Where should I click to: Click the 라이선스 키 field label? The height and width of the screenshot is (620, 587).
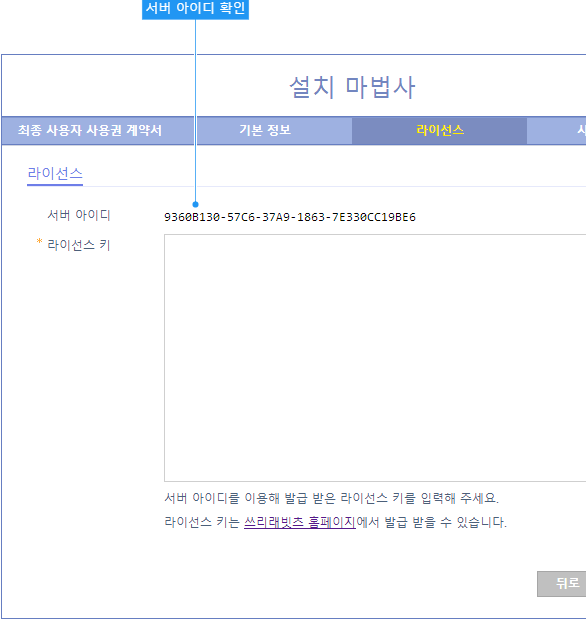(79, 245)
